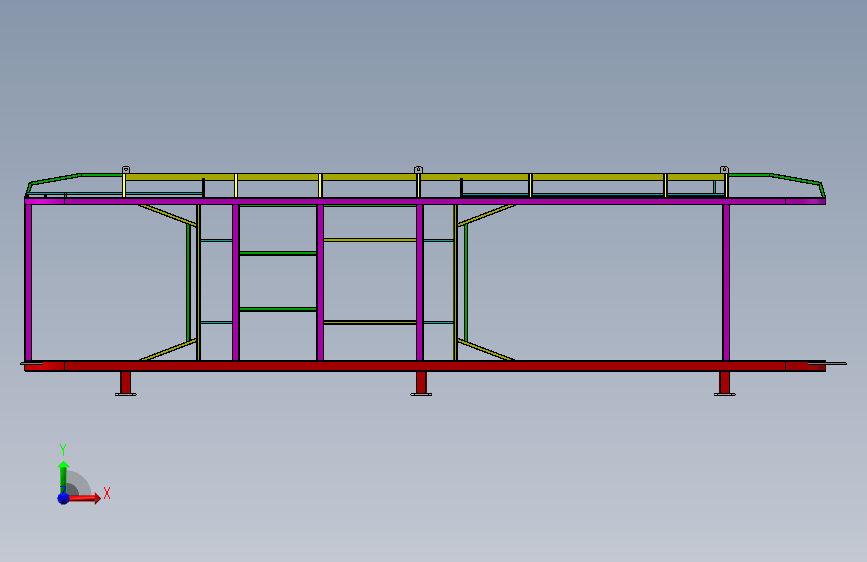Select the leftmost purple vertical end post
This screenshot has height=562, width=867.
pyautogui.click(x=28, y=283)
